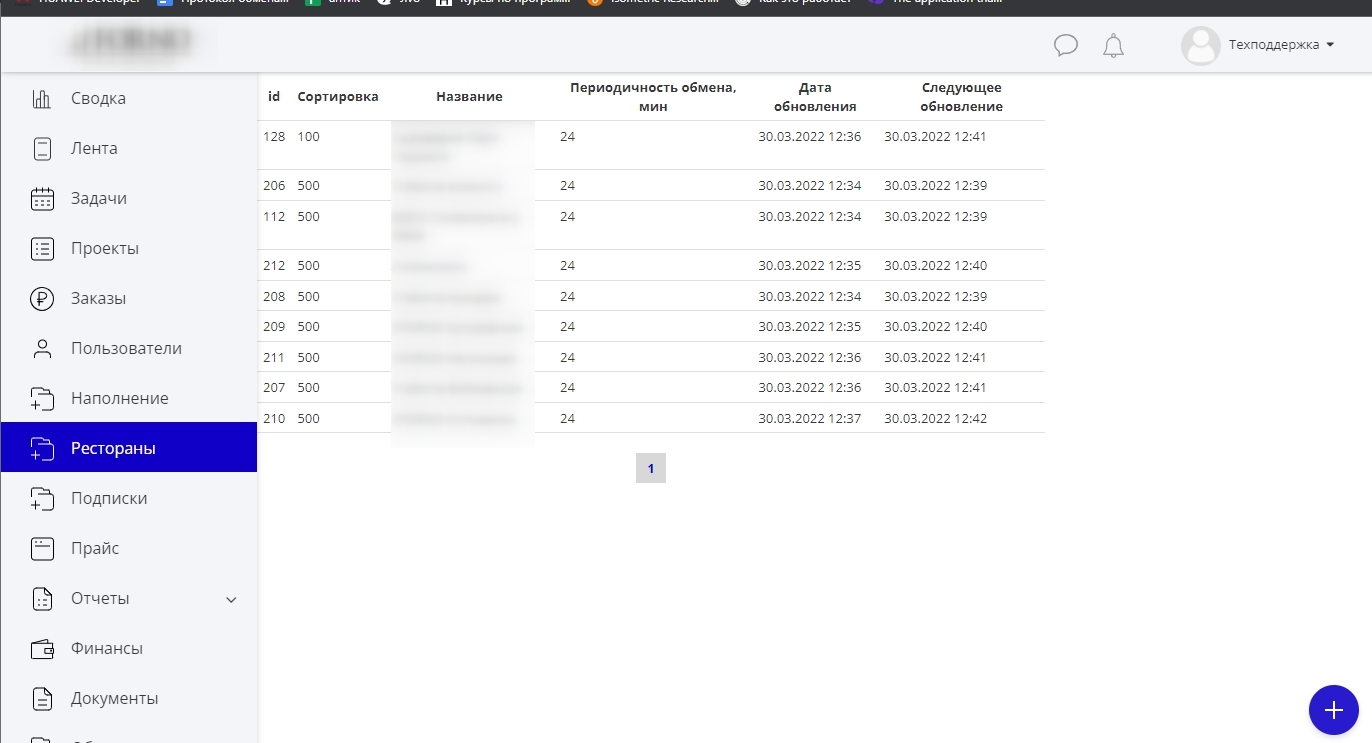This screenshot has height=743, width=1372.
Task: Open the Задачи section
Action: 128,198
